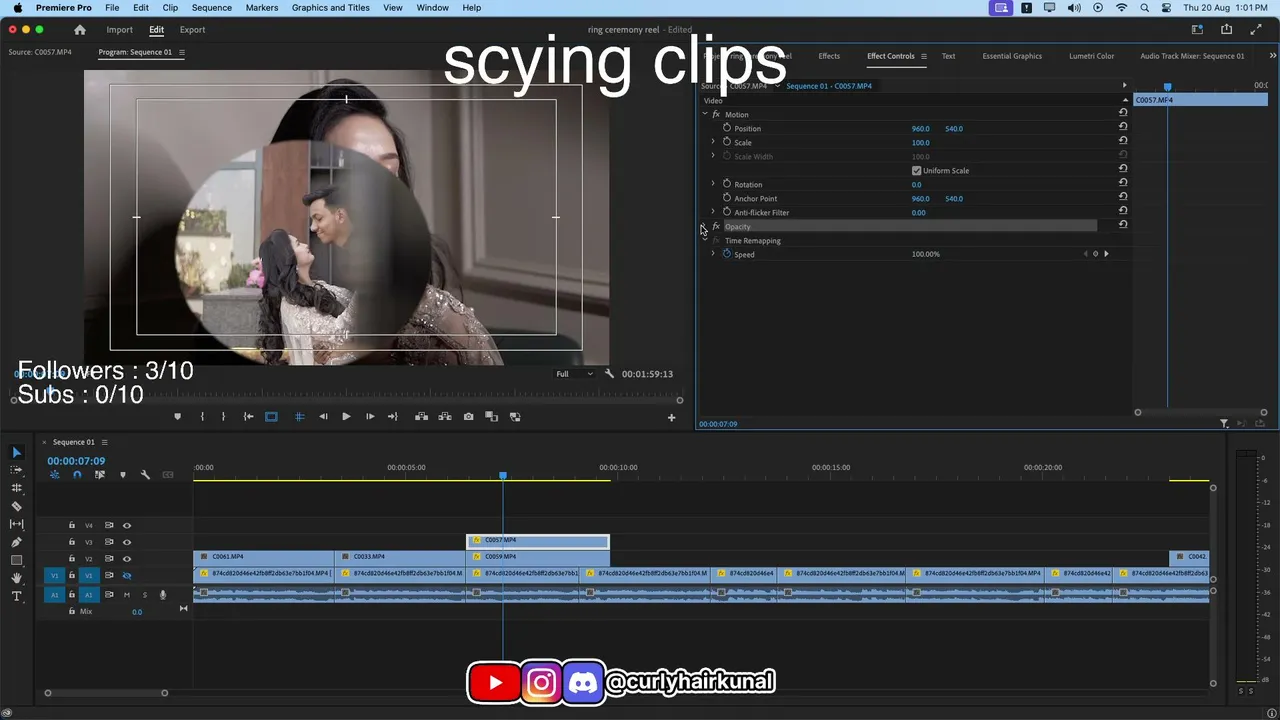Open the Markers menu
This screenshot has width=1280, height=720.
pos(262,8)
